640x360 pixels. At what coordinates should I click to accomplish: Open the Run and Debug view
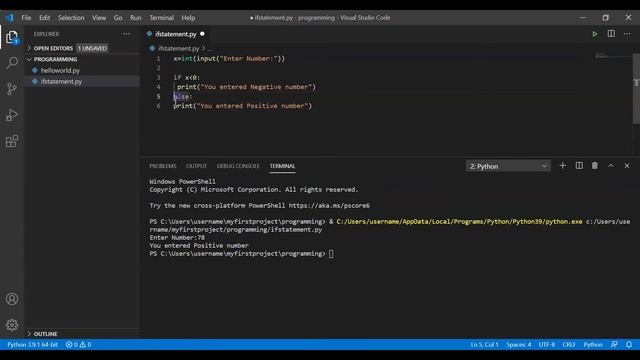[12, 115]
